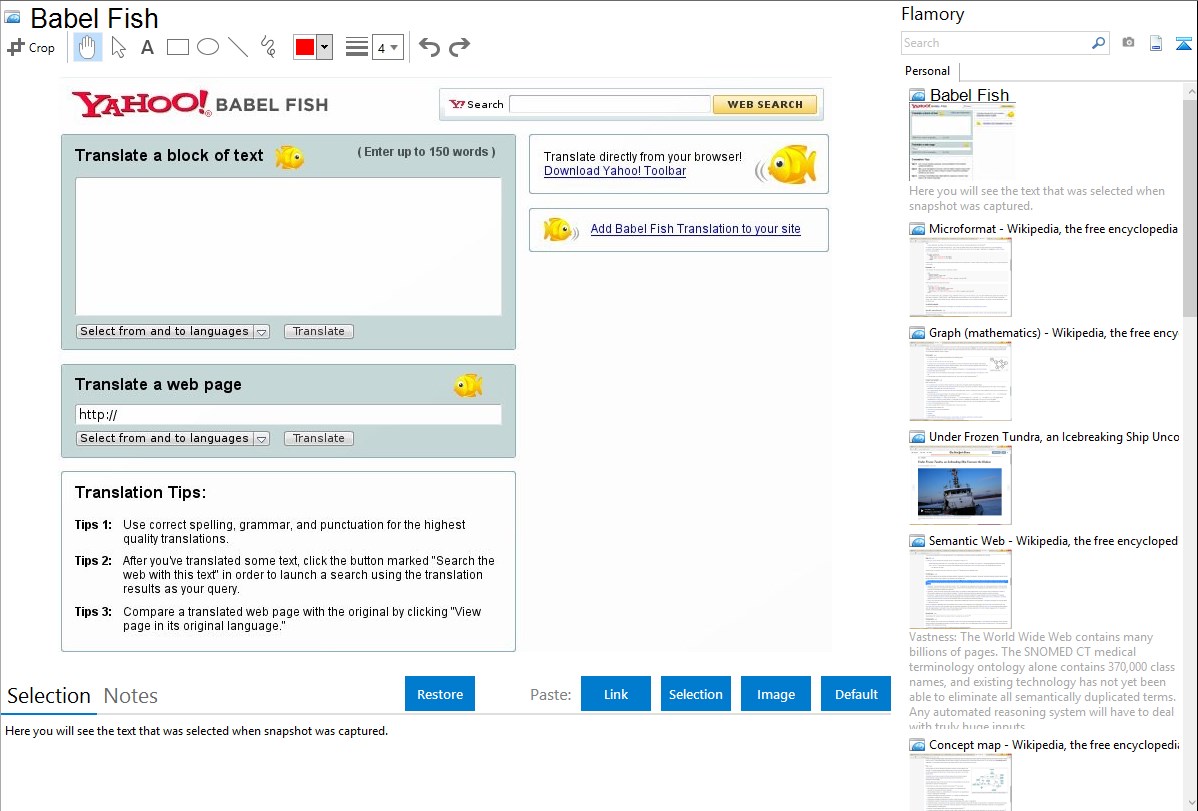This screenshot has height=811, width=1198.
Task: Click Translate under web page URL
Action: click(x=319, y=439)
